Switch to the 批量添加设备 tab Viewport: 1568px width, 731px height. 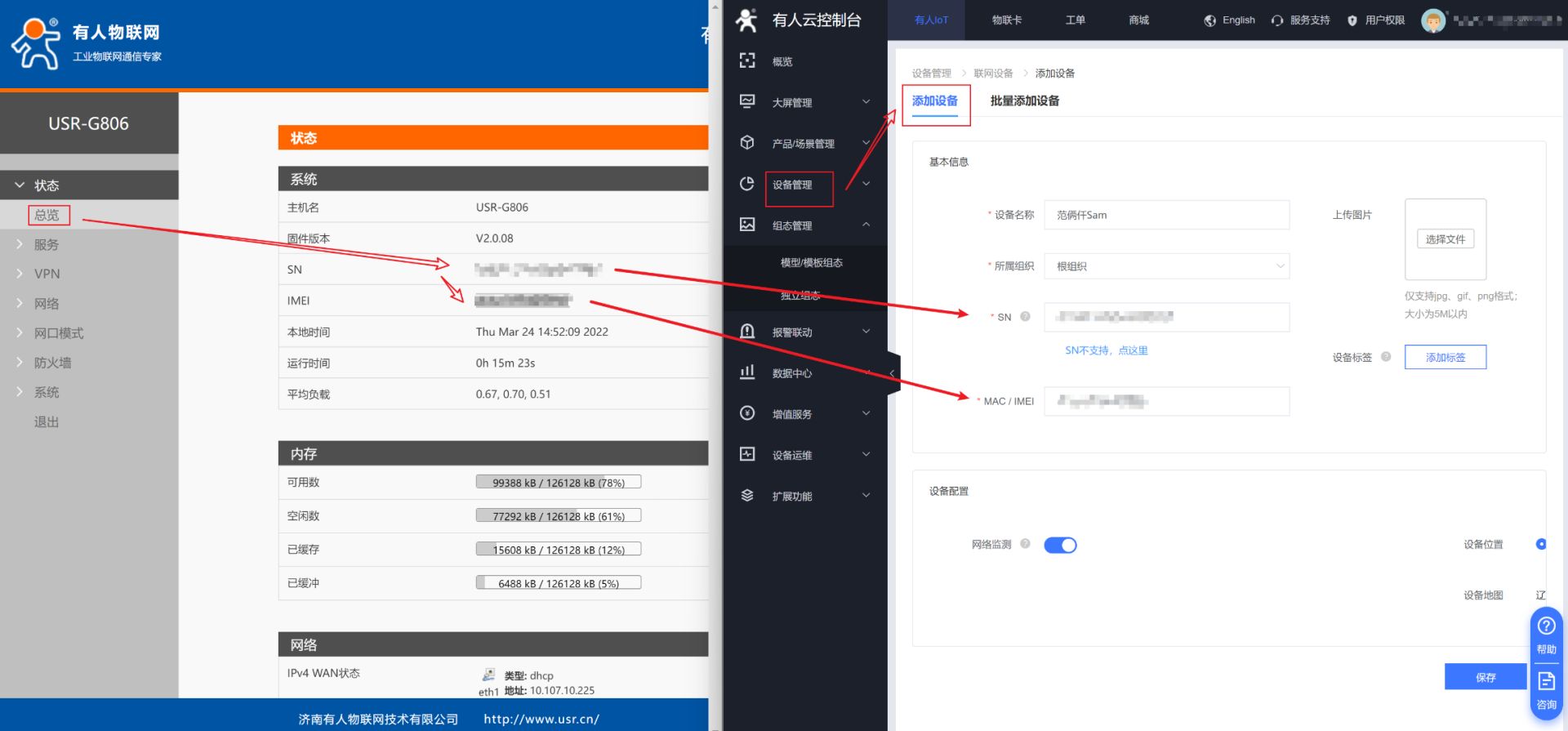1024,101
